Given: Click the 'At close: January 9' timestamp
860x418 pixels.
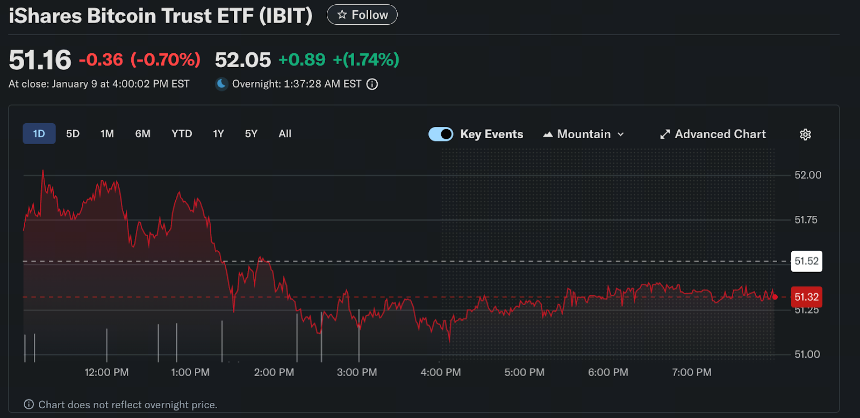Looking at the screenshot, I should tap(99, 84).
